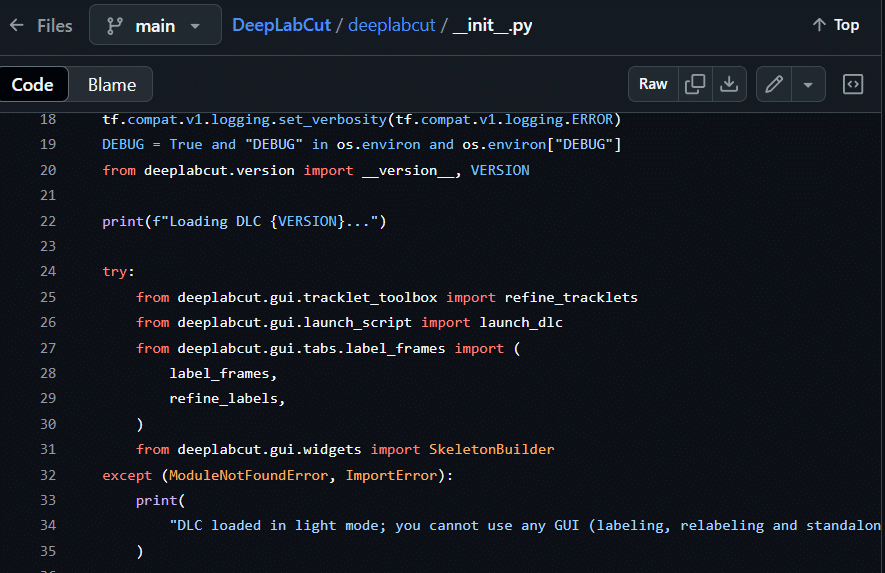This screenshot has height=573, width=885.
Task: Click the up arrow beside Top
Action: point(819,25)
